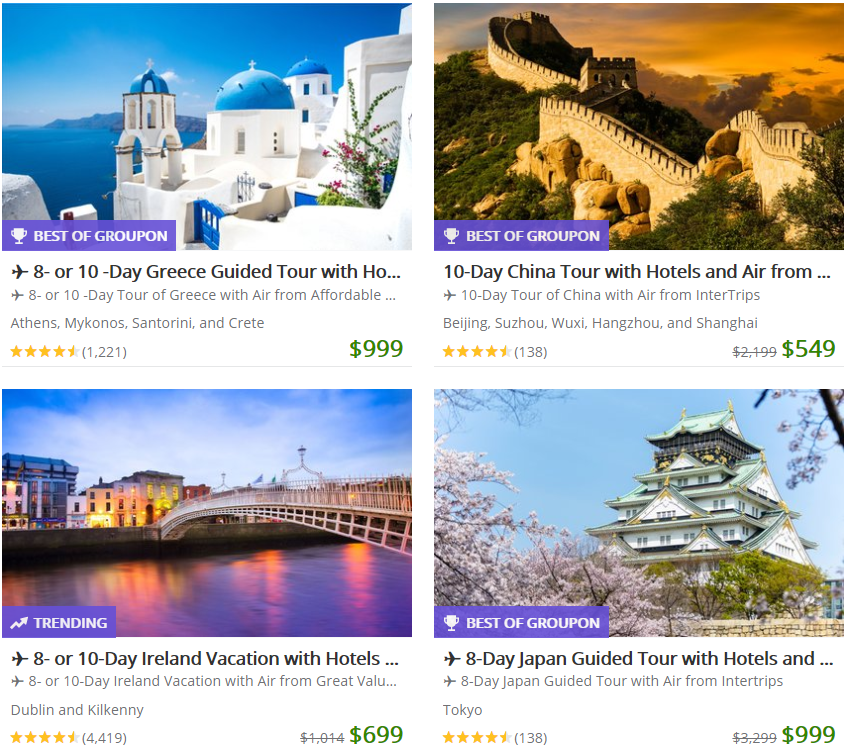Open the 8- or 10-Day Greece Guided Tour title
This screenshot has width=847, height=750.
pyautogui.click(x=217, y=271)
